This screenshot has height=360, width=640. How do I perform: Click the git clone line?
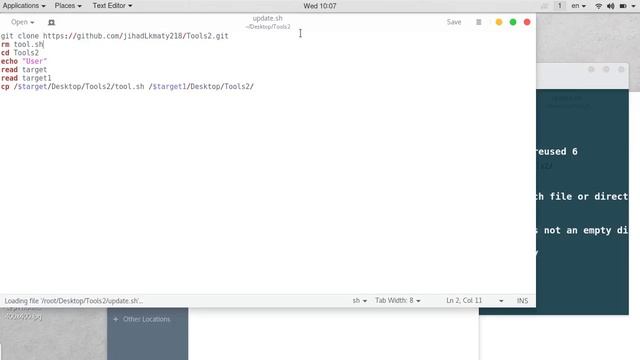click(x=115, y=36)
